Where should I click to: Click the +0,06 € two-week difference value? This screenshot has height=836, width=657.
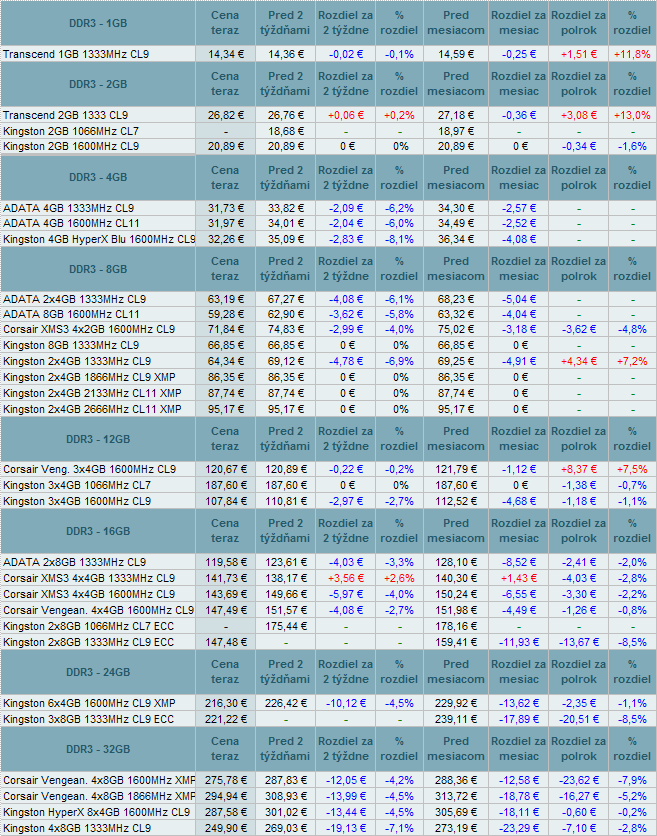pyautogui.click(x=346, y=115)
